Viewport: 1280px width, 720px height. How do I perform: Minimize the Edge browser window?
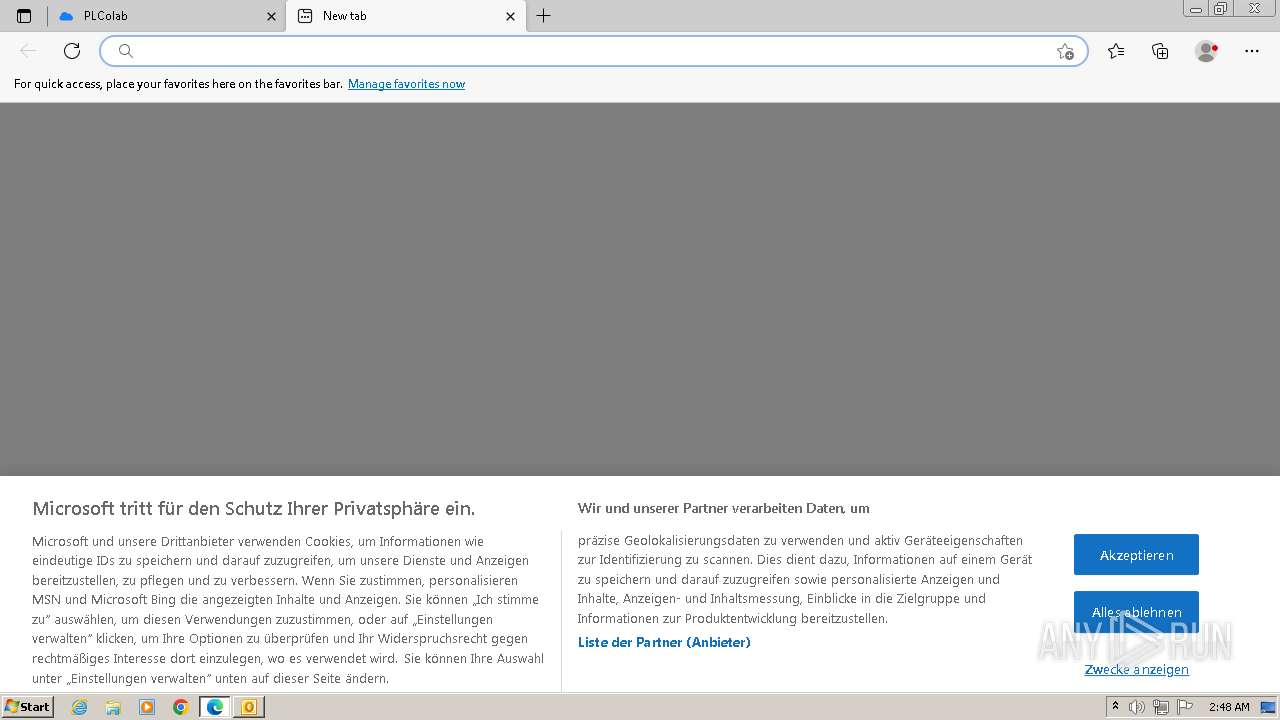[x=1196, y=9]
